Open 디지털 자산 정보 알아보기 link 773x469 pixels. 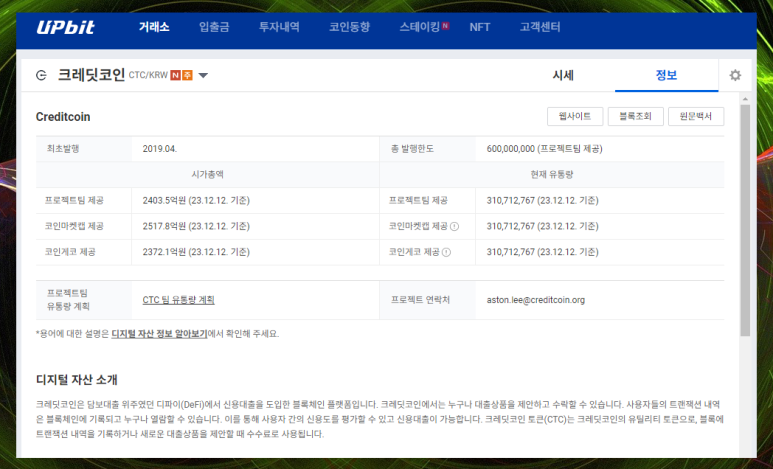159,334
